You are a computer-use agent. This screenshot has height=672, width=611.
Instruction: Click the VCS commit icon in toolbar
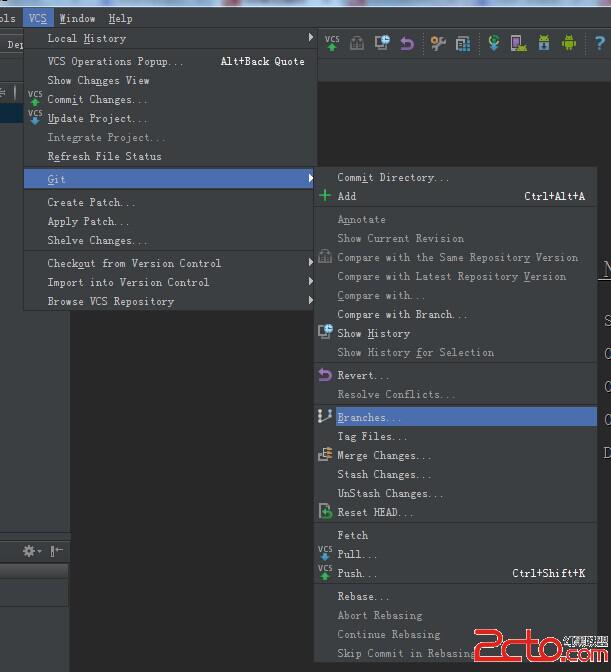tap(332, 43)
